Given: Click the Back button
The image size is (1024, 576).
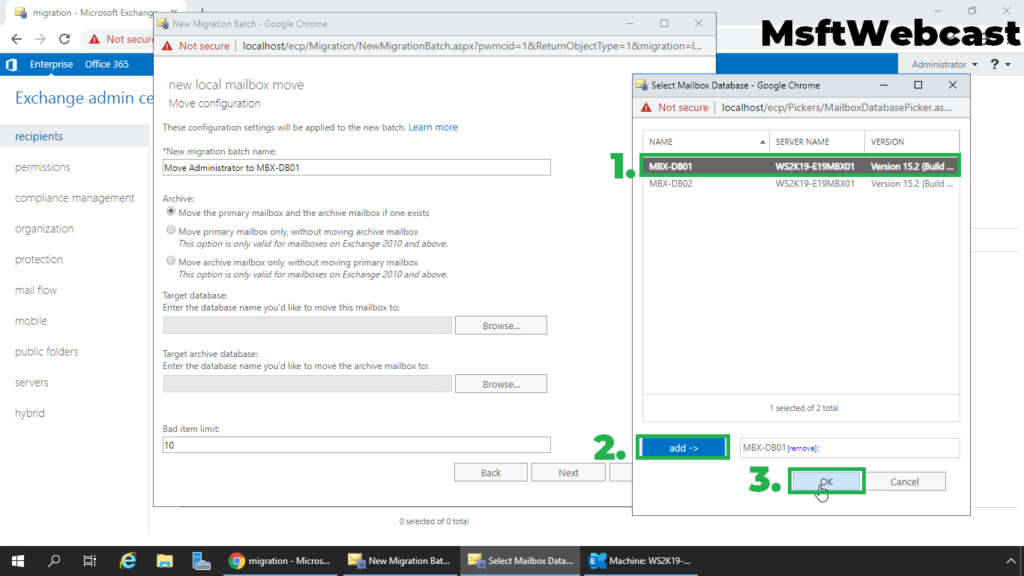Looking at the screenshot, I should click(490, 473).
